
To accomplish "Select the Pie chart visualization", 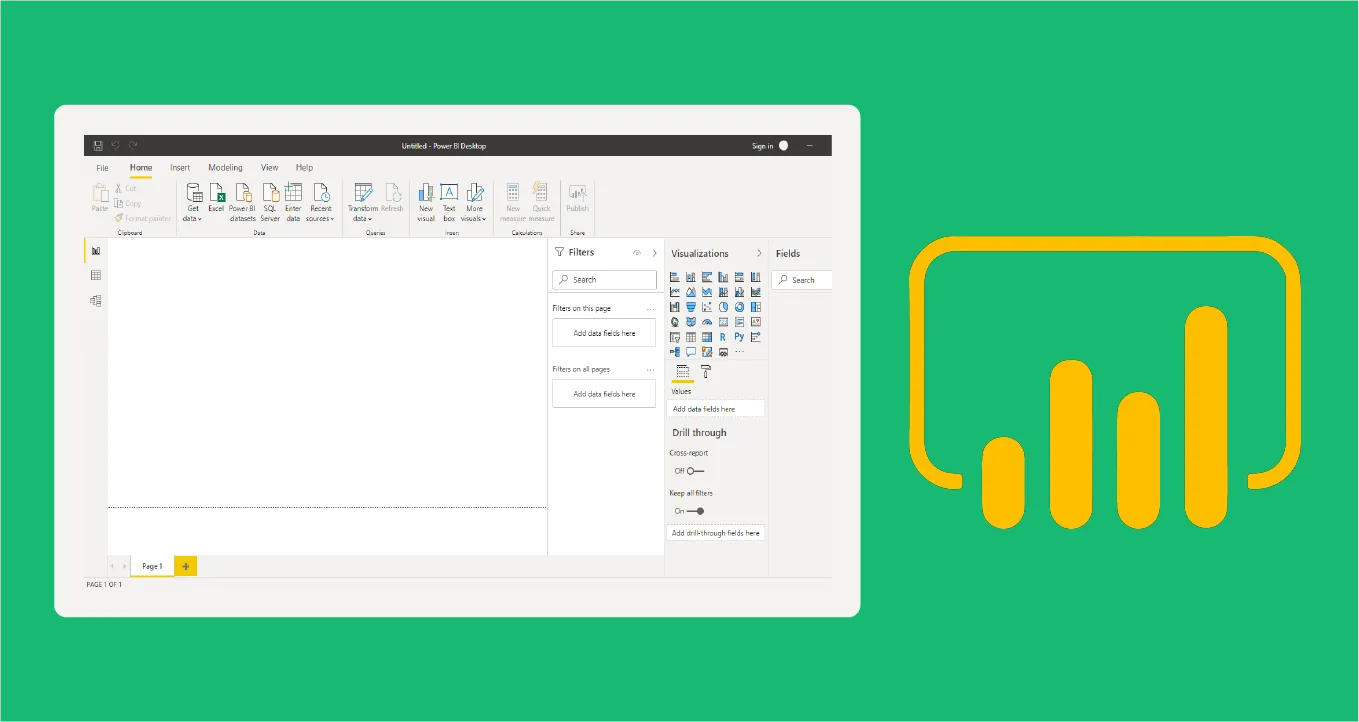I will coord(723,307).
